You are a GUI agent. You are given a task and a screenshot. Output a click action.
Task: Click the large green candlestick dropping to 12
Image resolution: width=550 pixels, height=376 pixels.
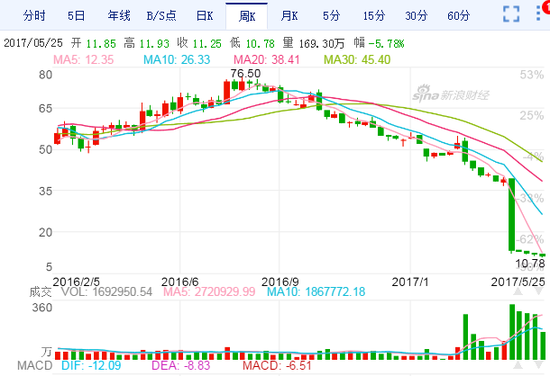[512, 215]
